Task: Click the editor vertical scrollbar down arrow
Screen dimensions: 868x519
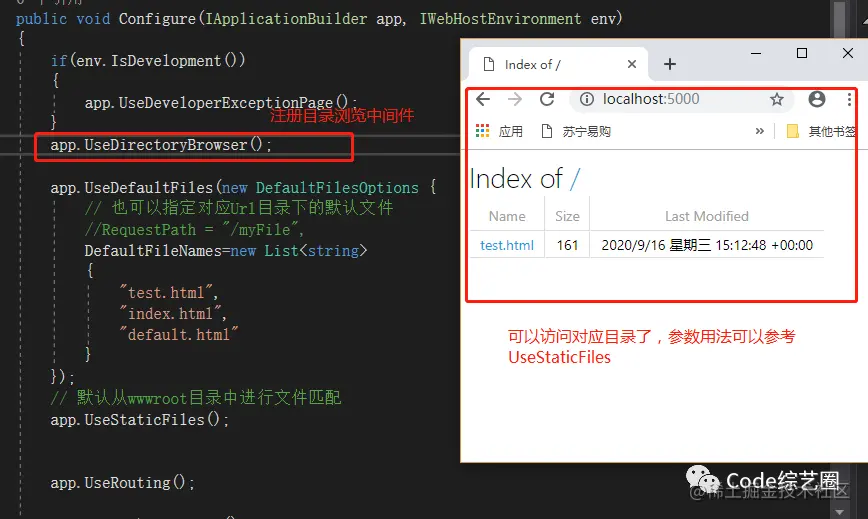Action: click(840, 512)
